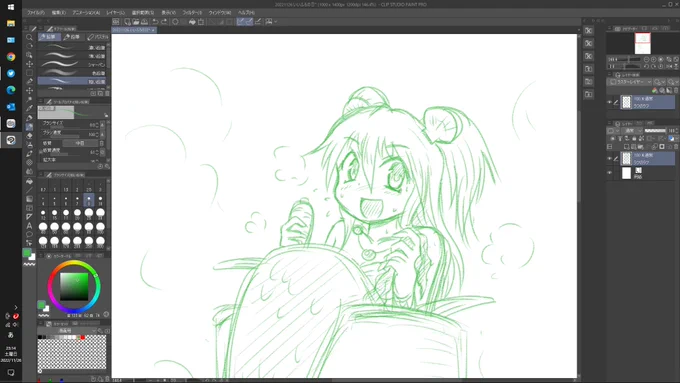Click Redo in the command bar
The width and height of the screenshot is (680, 383).
(164, 22)
